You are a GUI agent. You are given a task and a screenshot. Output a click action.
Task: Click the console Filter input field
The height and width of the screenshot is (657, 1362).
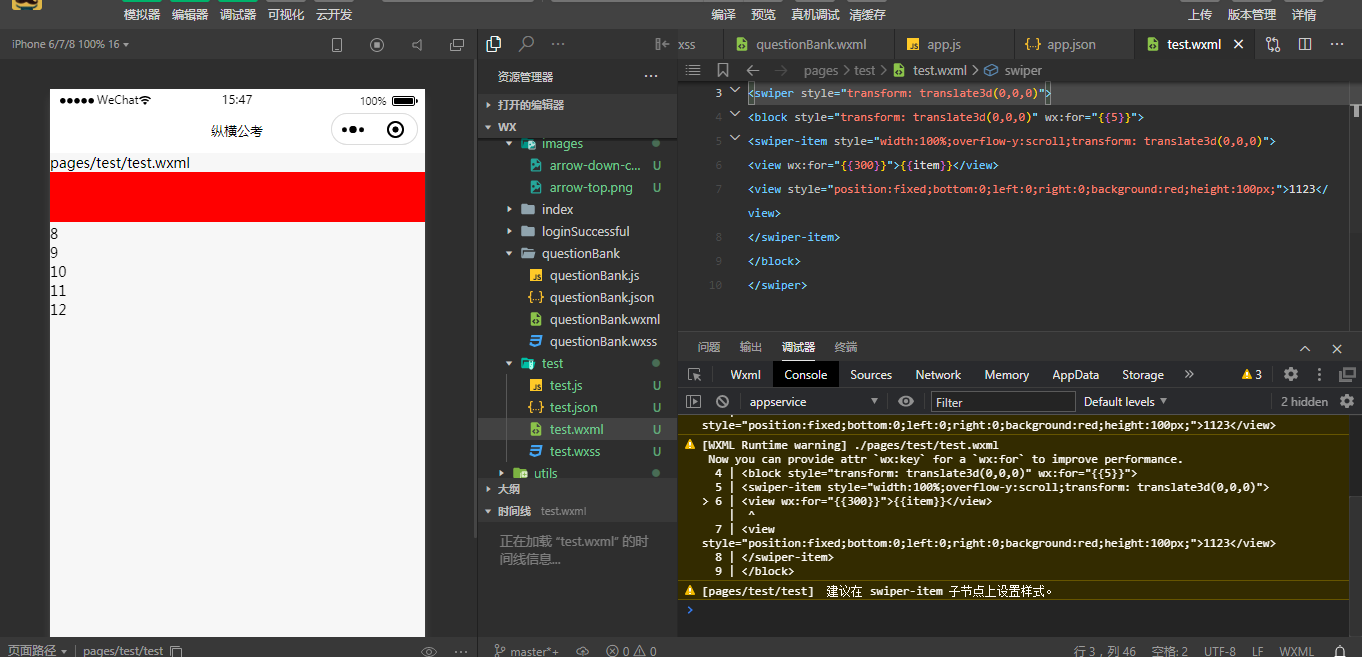(x=1003, y=402)
